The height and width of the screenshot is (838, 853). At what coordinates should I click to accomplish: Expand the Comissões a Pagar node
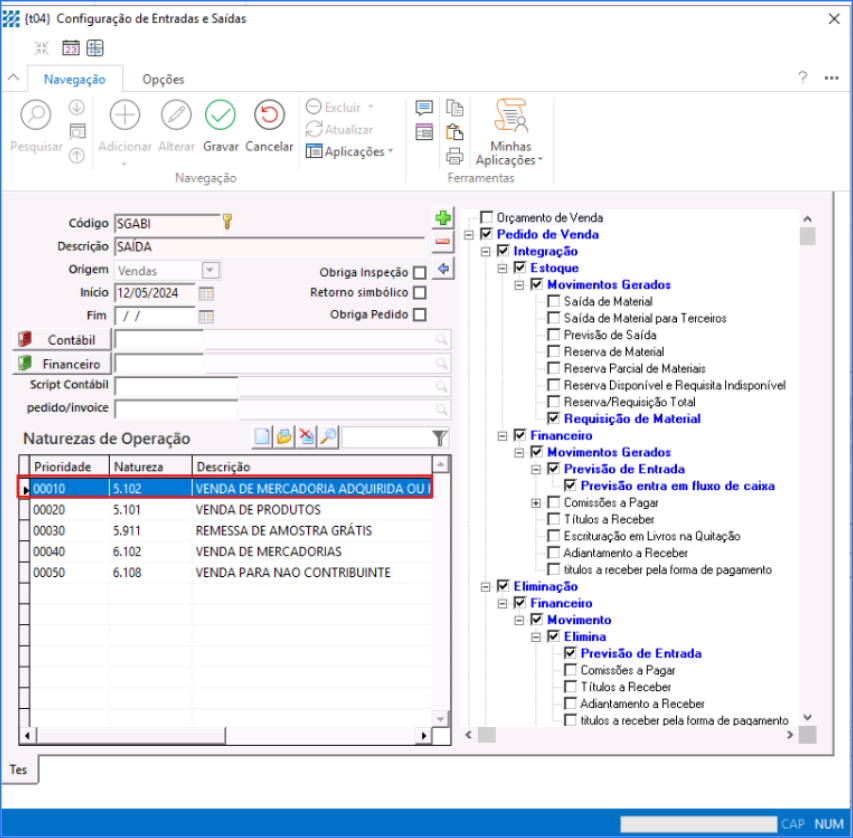pyautogui.click(x=537, y=503)
